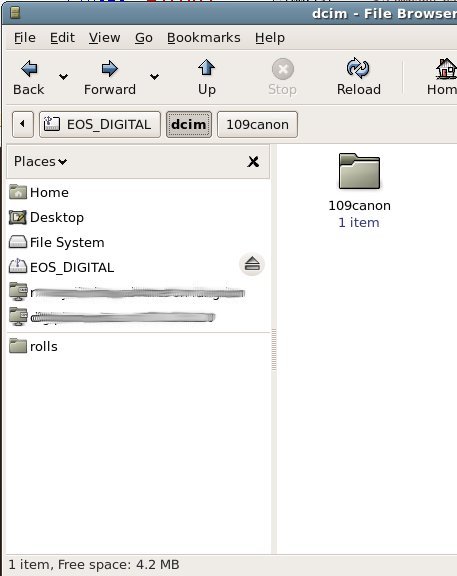The image size is (457, 576).
Task: Select the 109canon path bar button
Action: [x=257, y=125]
